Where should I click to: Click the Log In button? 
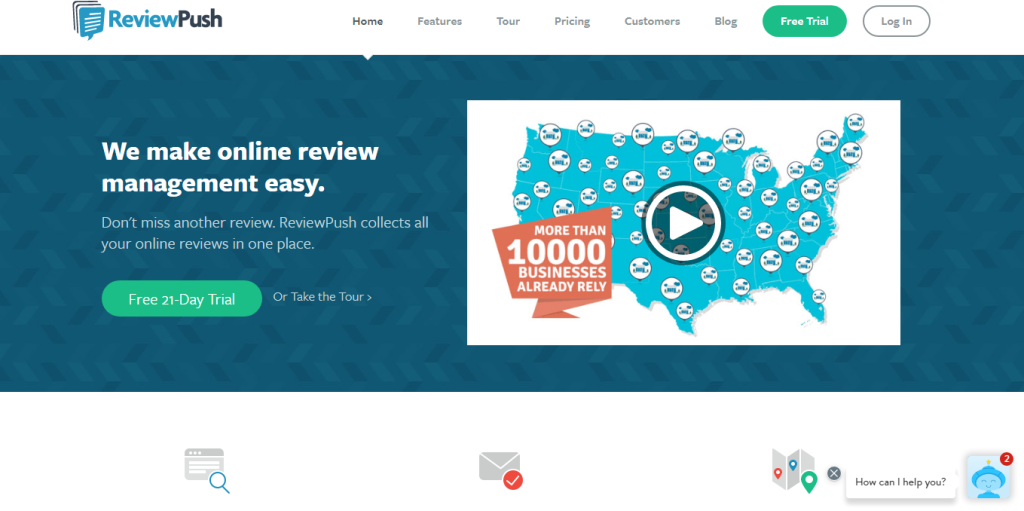point(896,21)
